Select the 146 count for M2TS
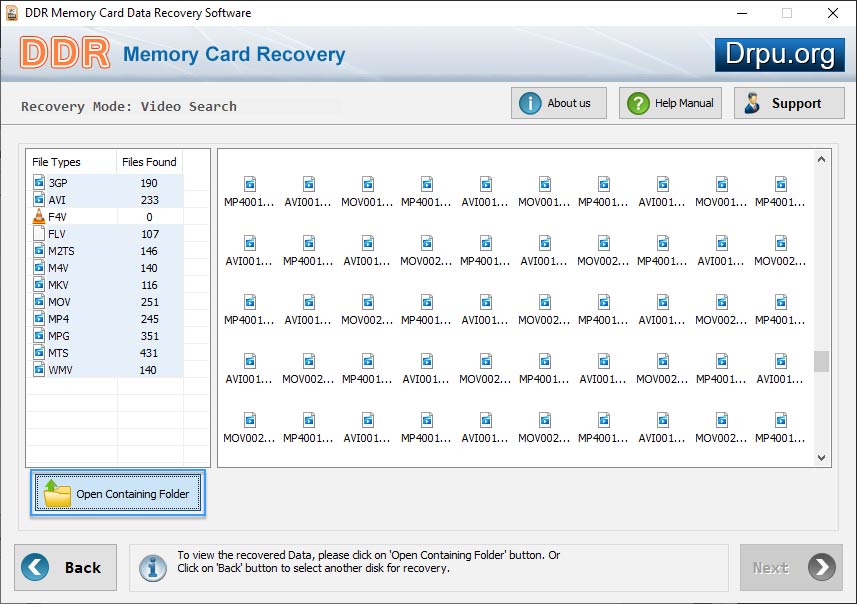 click(x=149, y=250)
